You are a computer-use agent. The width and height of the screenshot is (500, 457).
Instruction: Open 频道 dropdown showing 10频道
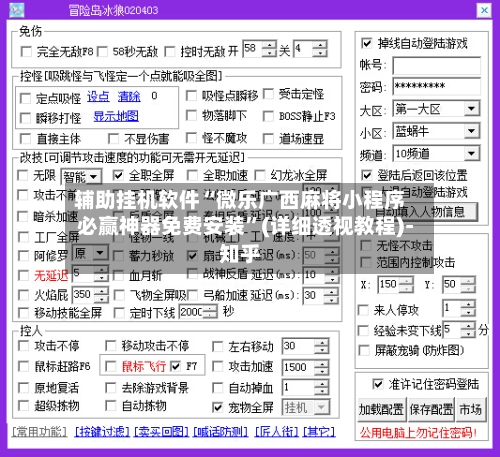pyautogui.click(x=437, y=154)
